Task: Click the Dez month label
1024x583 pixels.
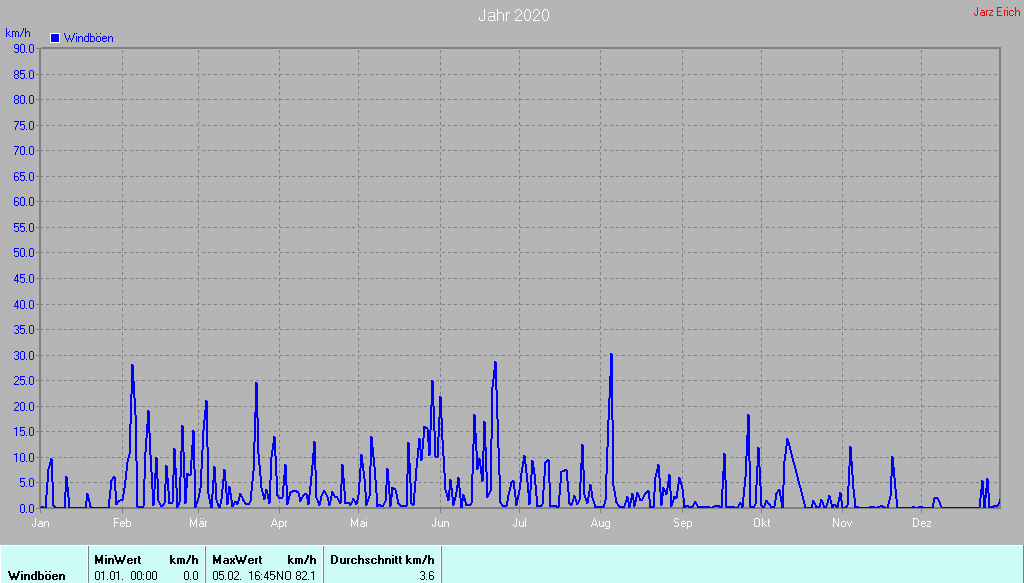Action: click(922, 523)
